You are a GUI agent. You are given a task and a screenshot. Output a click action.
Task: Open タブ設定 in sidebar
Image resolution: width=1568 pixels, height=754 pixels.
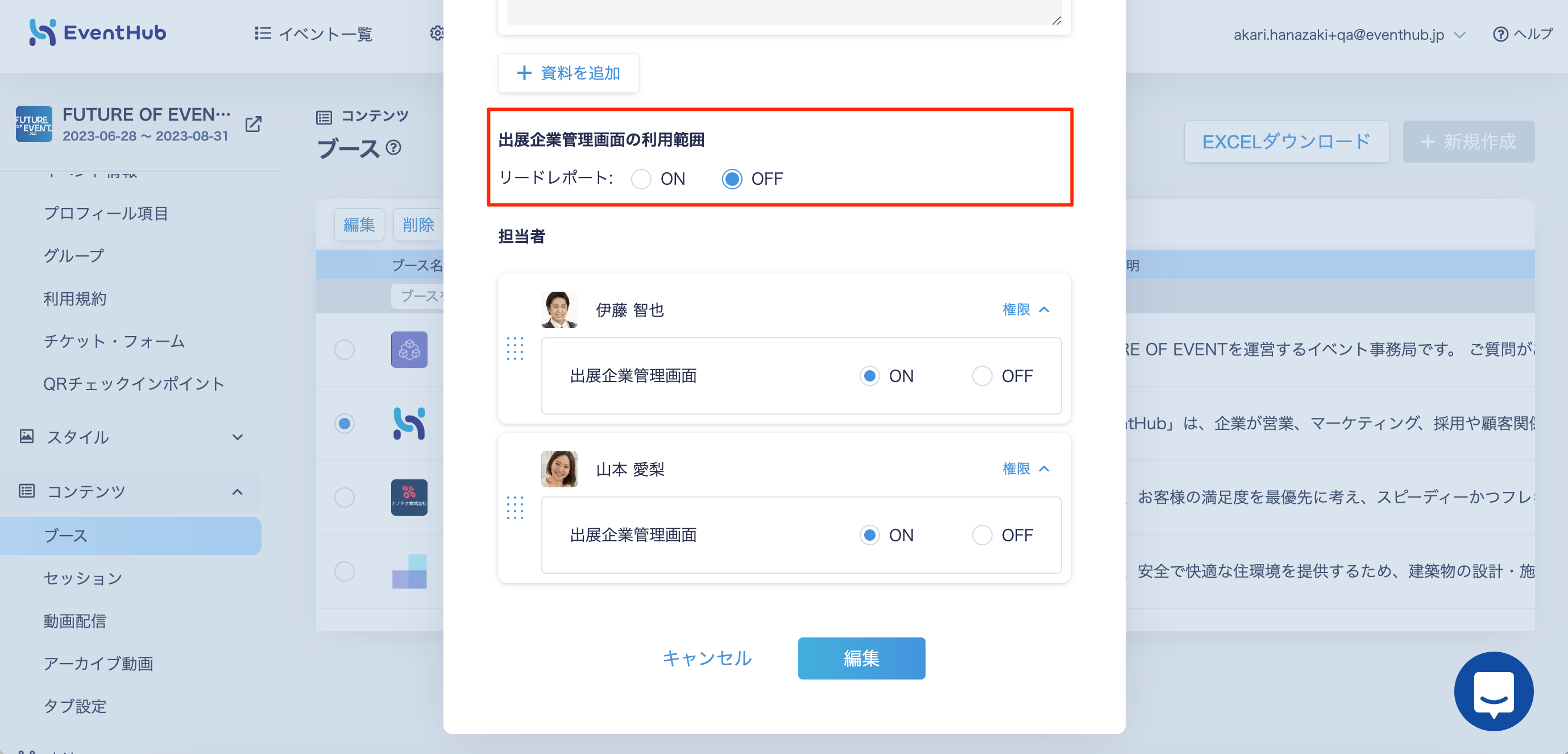point(75,706)
